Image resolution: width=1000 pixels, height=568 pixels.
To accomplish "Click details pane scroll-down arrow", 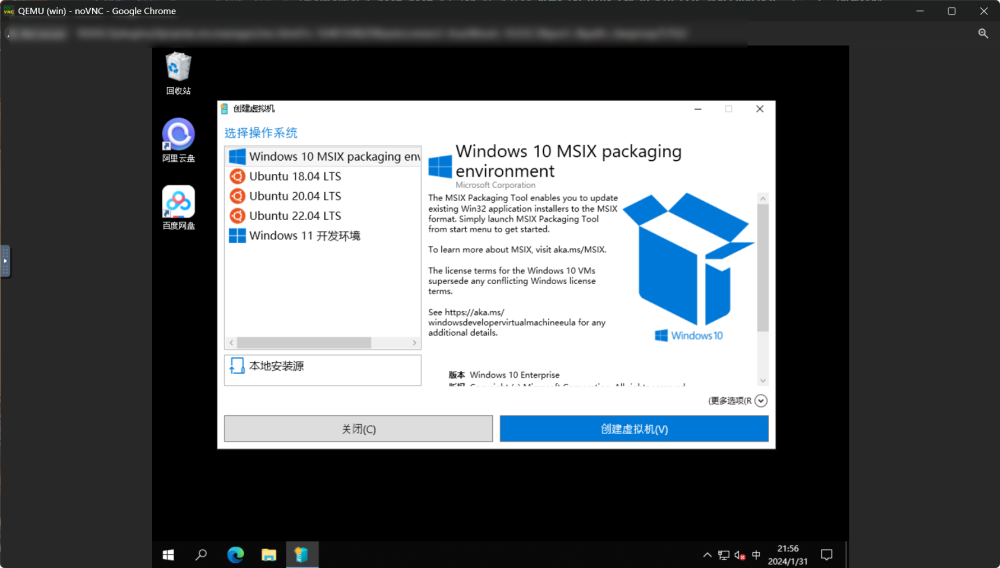I will [x=763, y=381].
